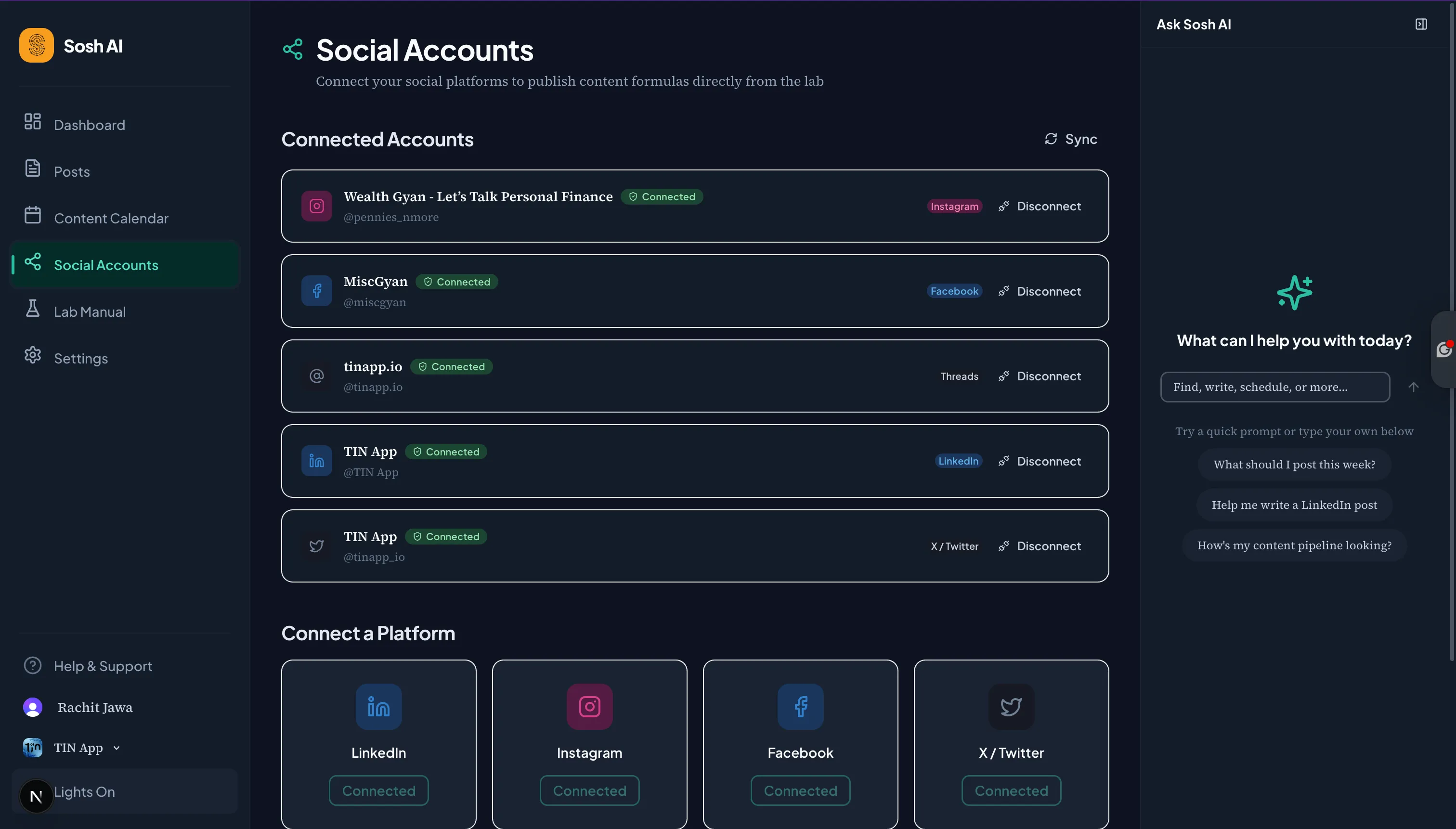This screenshot has width=1456, height=829.
Task: Expand the TIN App workspace dropdown
Action: (116, 748)
